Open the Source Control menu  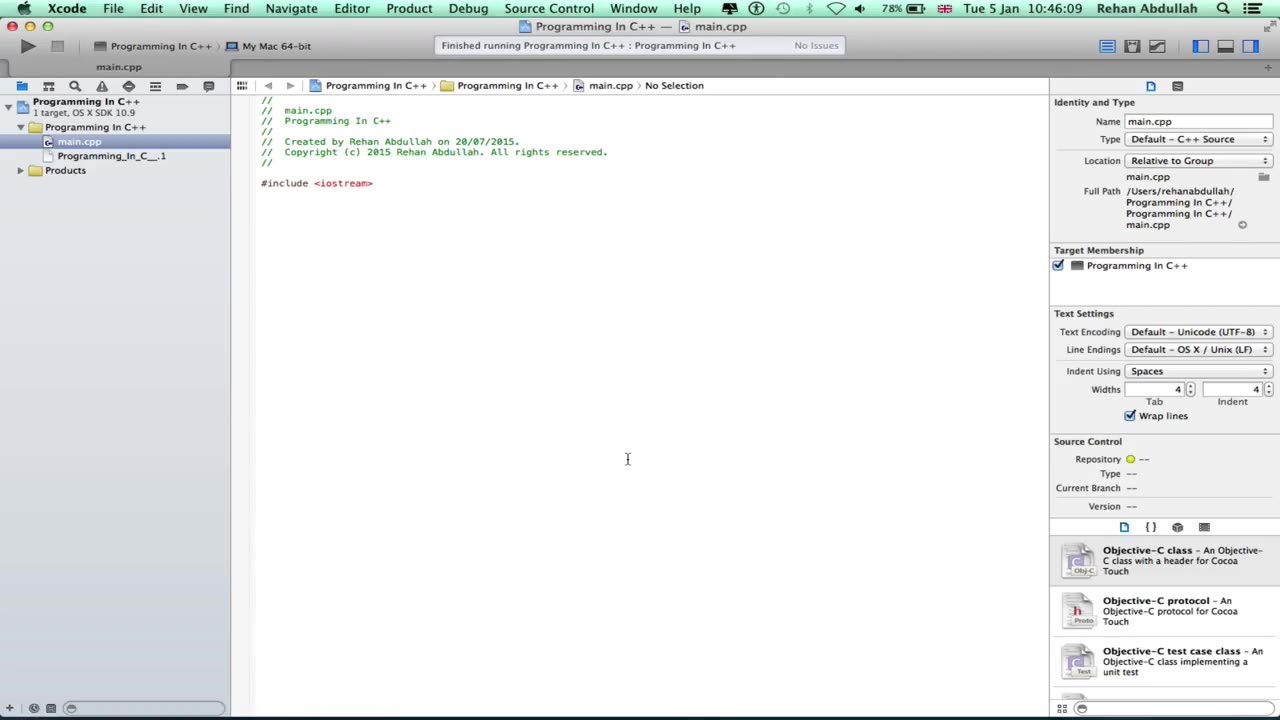(x=549, y=8)
